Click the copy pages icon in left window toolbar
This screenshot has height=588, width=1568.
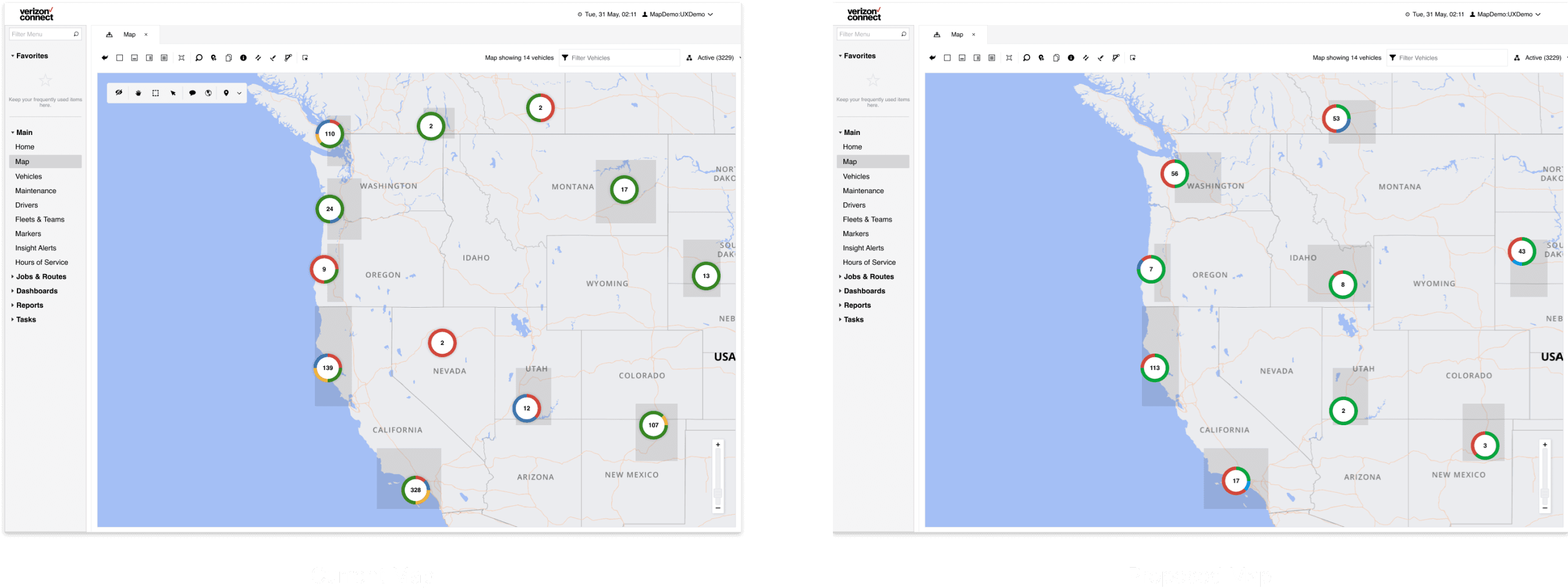[229, 58]
